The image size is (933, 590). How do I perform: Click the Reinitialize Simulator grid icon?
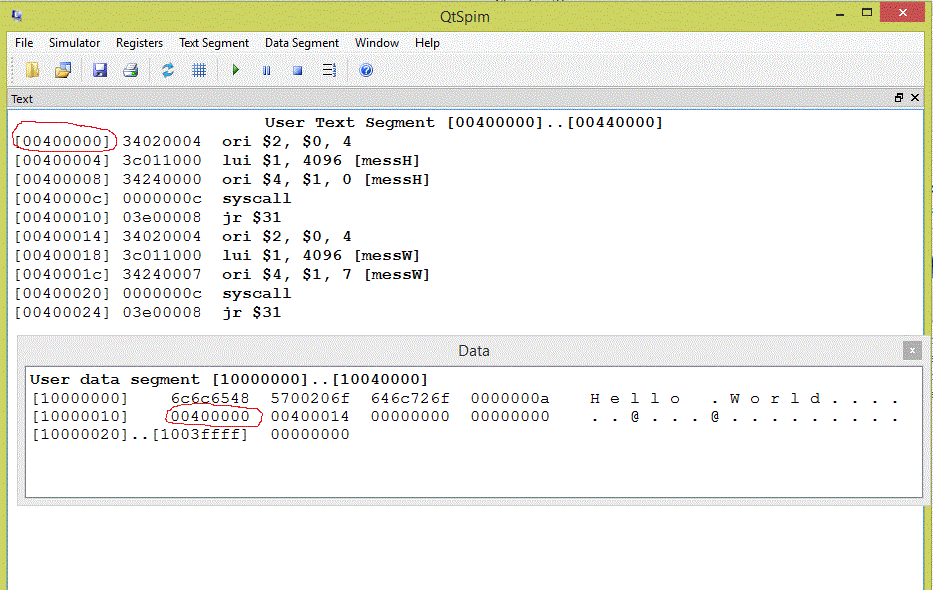(199, 70)
